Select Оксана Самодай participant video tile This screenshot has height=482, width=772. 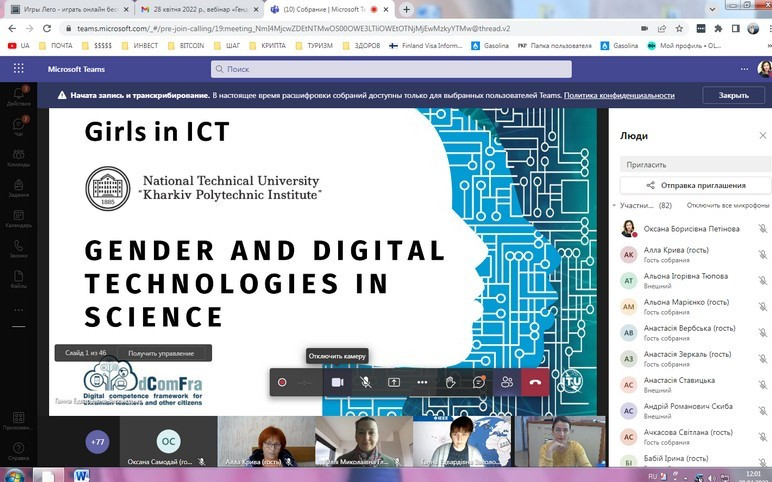168,442
